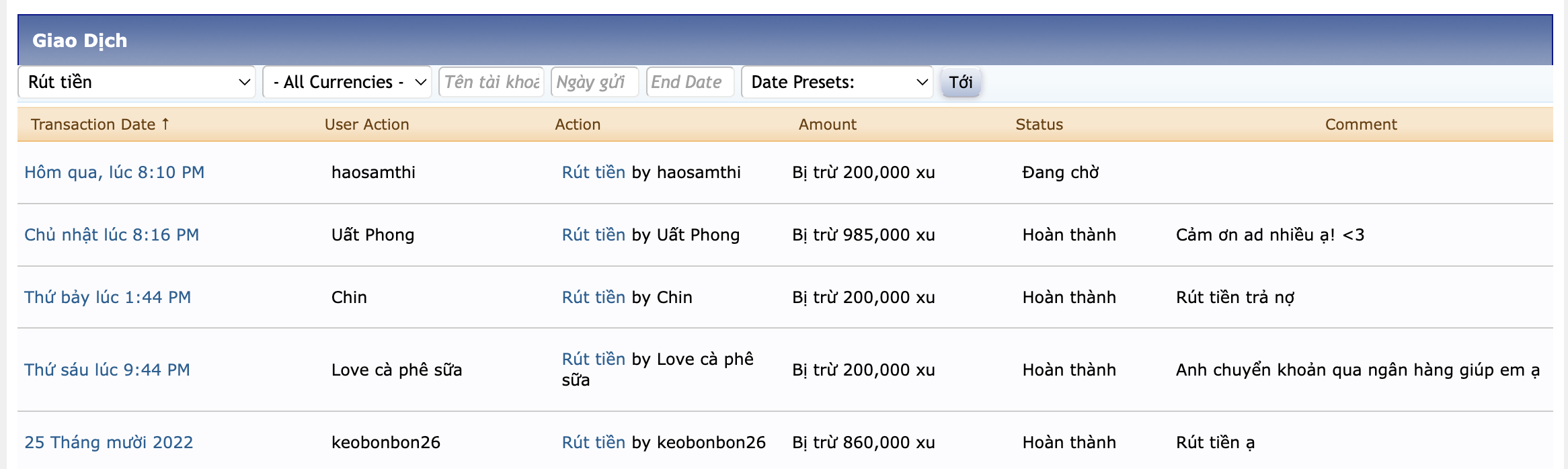
Task: Open the Chủ nhật lúc 8:16 PM transaction
Action: (112, 235)
